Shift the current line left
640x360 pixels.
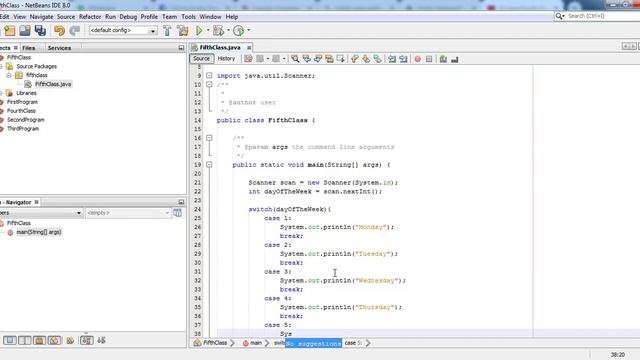[x=392, y=59]
